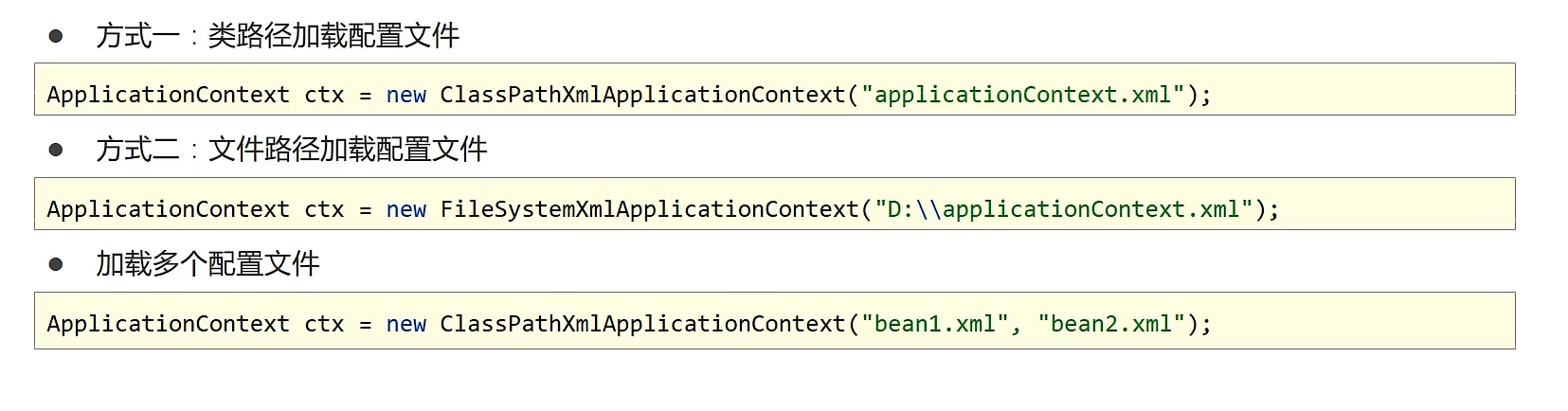The width and height of the screenshot is (1568, 411).
Task: Click the "D:\\applicationContext.xml" path string
Action: coord(1064,209)
